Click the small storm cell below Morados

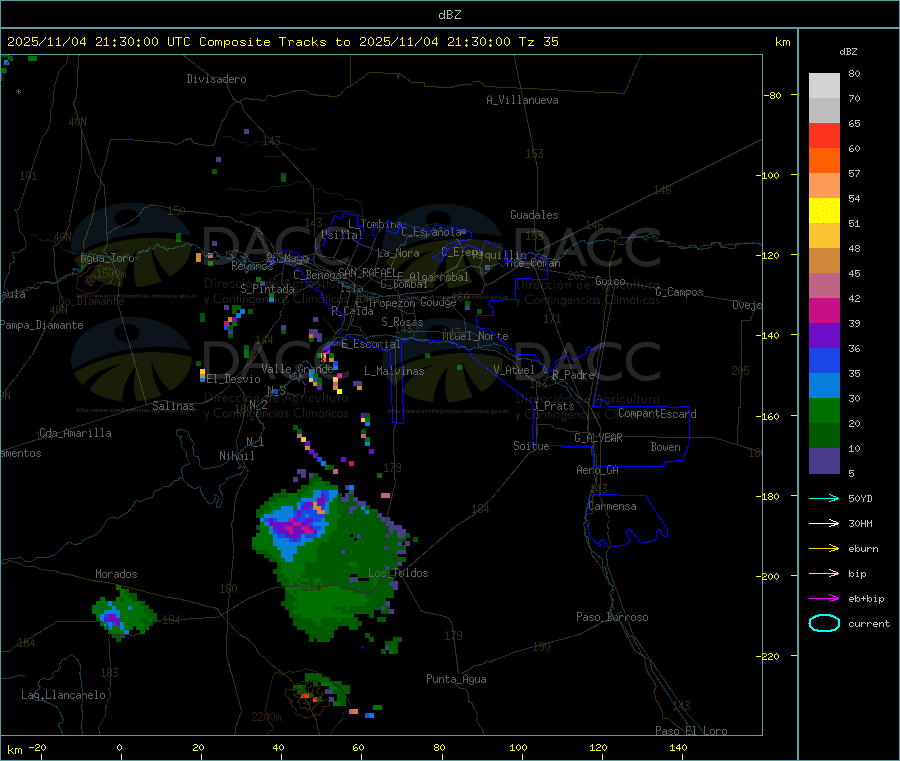(123, 614)
